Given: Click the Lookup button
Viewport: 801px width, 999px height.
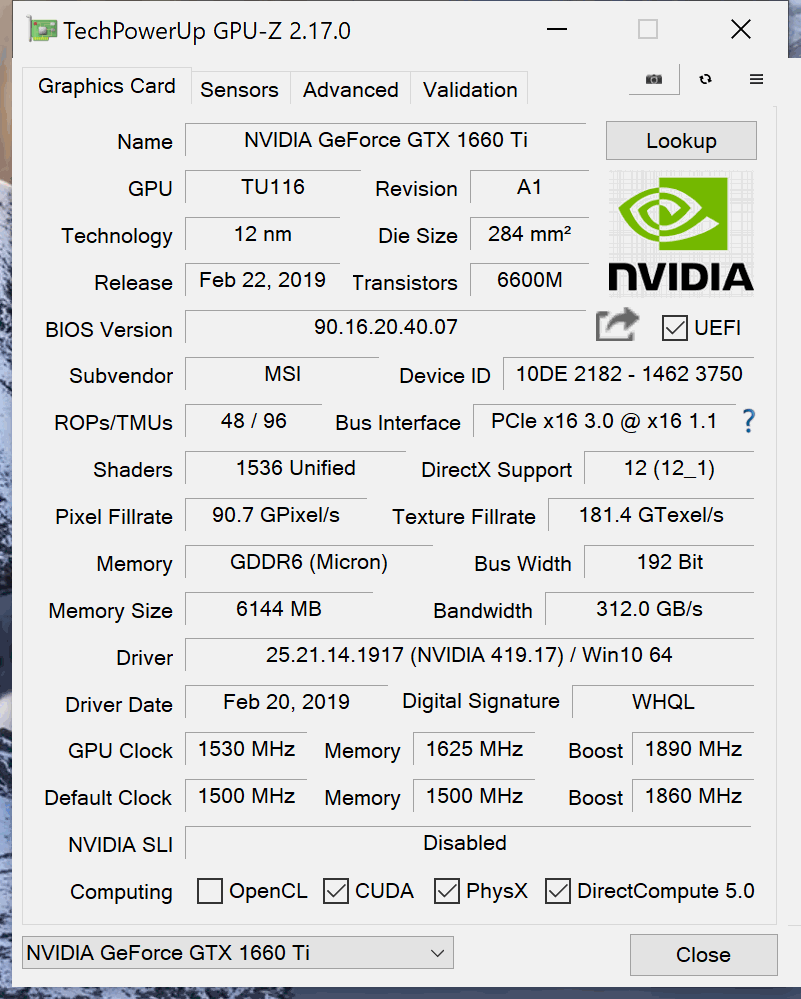Looking at the screenshot, I should coord(681,141).
